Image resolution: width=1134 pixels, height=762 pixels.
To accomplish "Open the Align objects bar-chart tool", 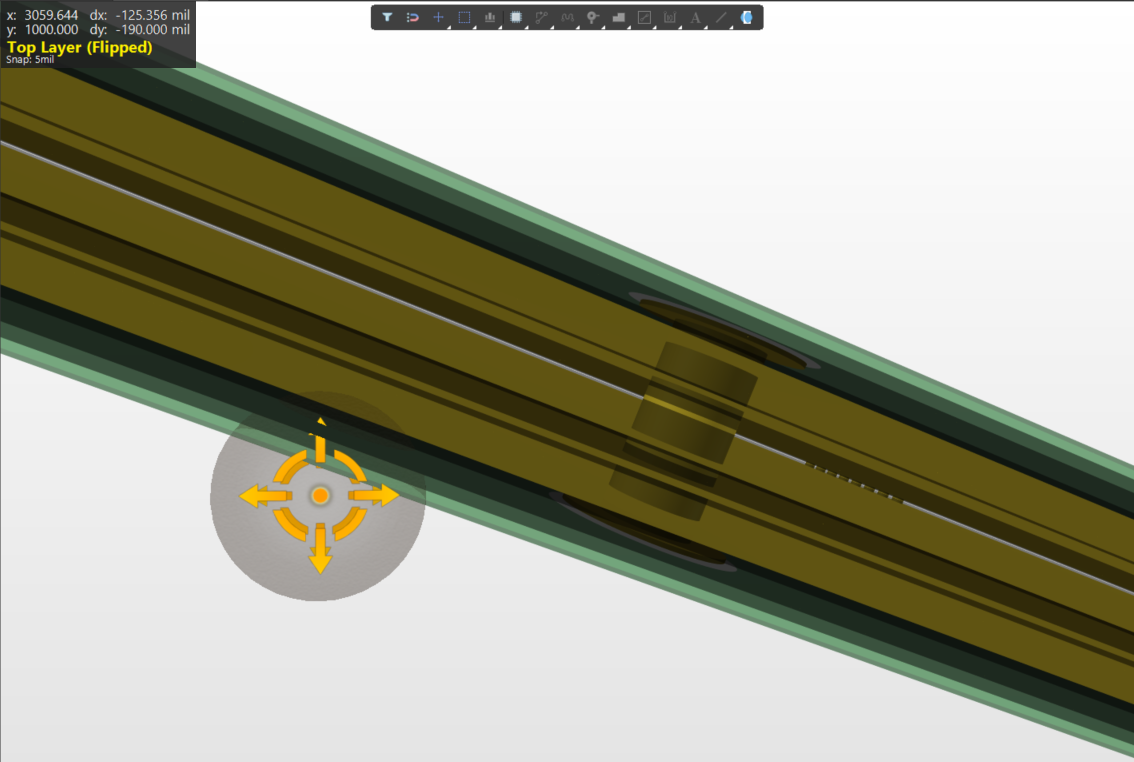I will (490, 17).
